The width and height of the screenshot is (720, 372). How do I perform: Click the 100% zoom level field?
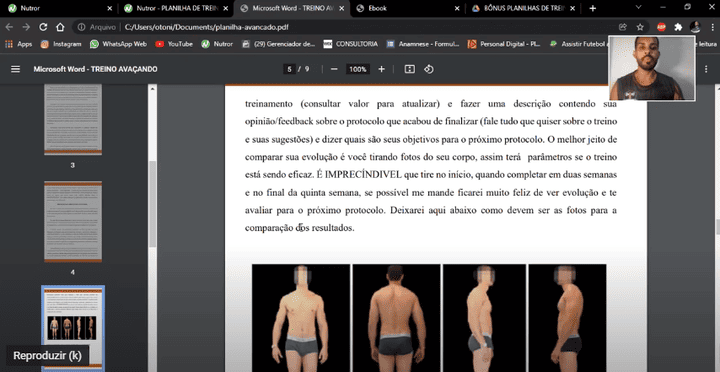coord(358,69)
